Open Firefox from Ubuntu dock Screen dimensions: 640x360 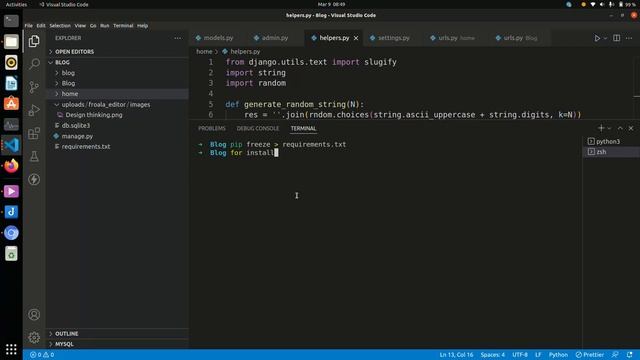coord(11,166)
